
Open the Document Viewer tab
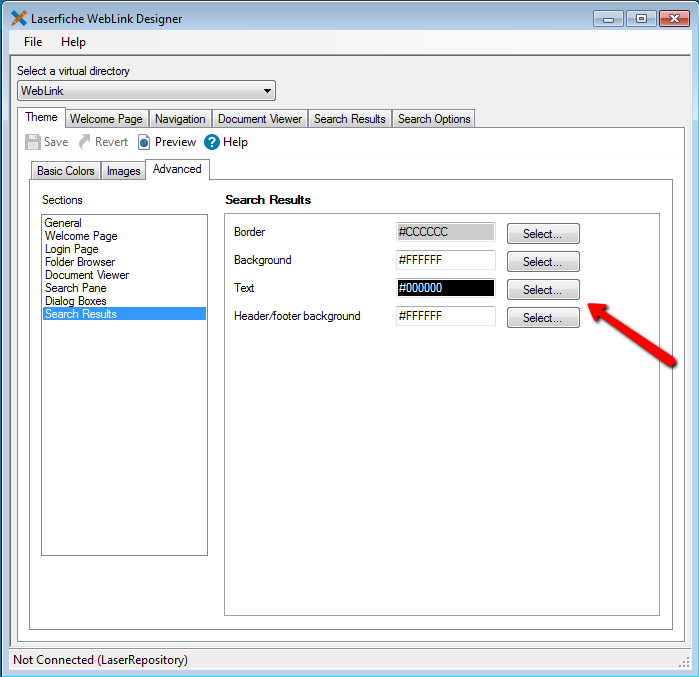click(260, 119)
